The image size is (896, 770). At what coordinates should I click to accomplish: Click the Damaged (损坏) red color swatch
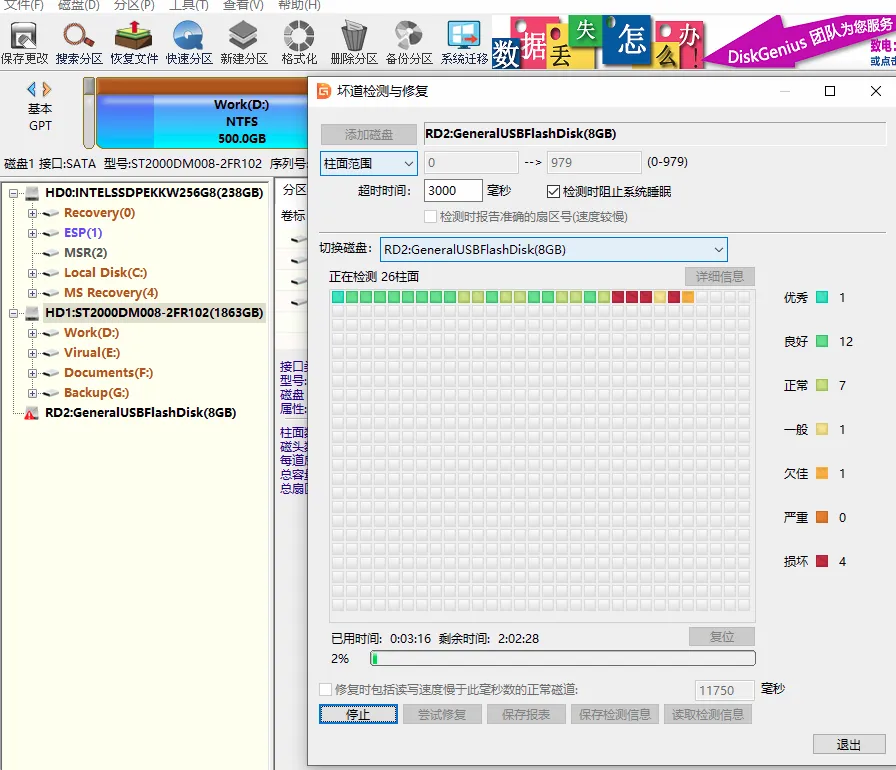point(822,561)
